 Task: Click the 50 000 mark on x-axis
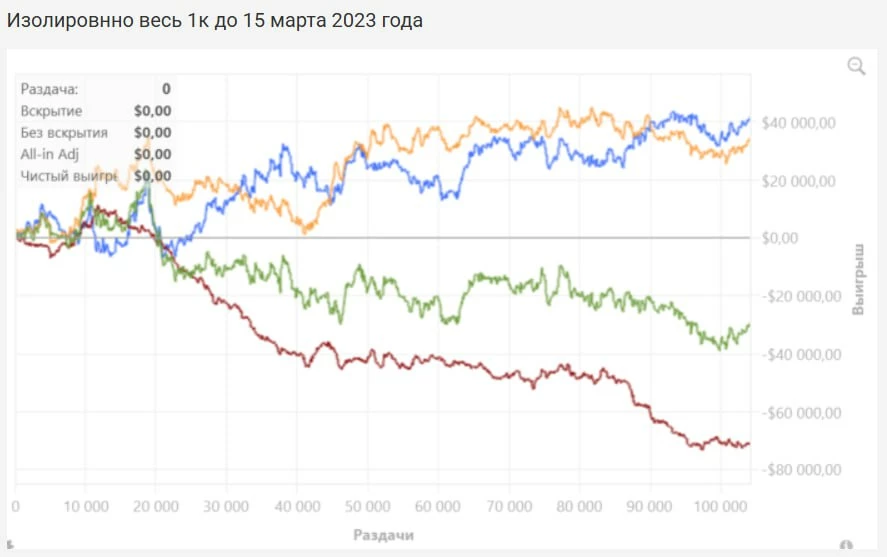(x=369, y=505)
